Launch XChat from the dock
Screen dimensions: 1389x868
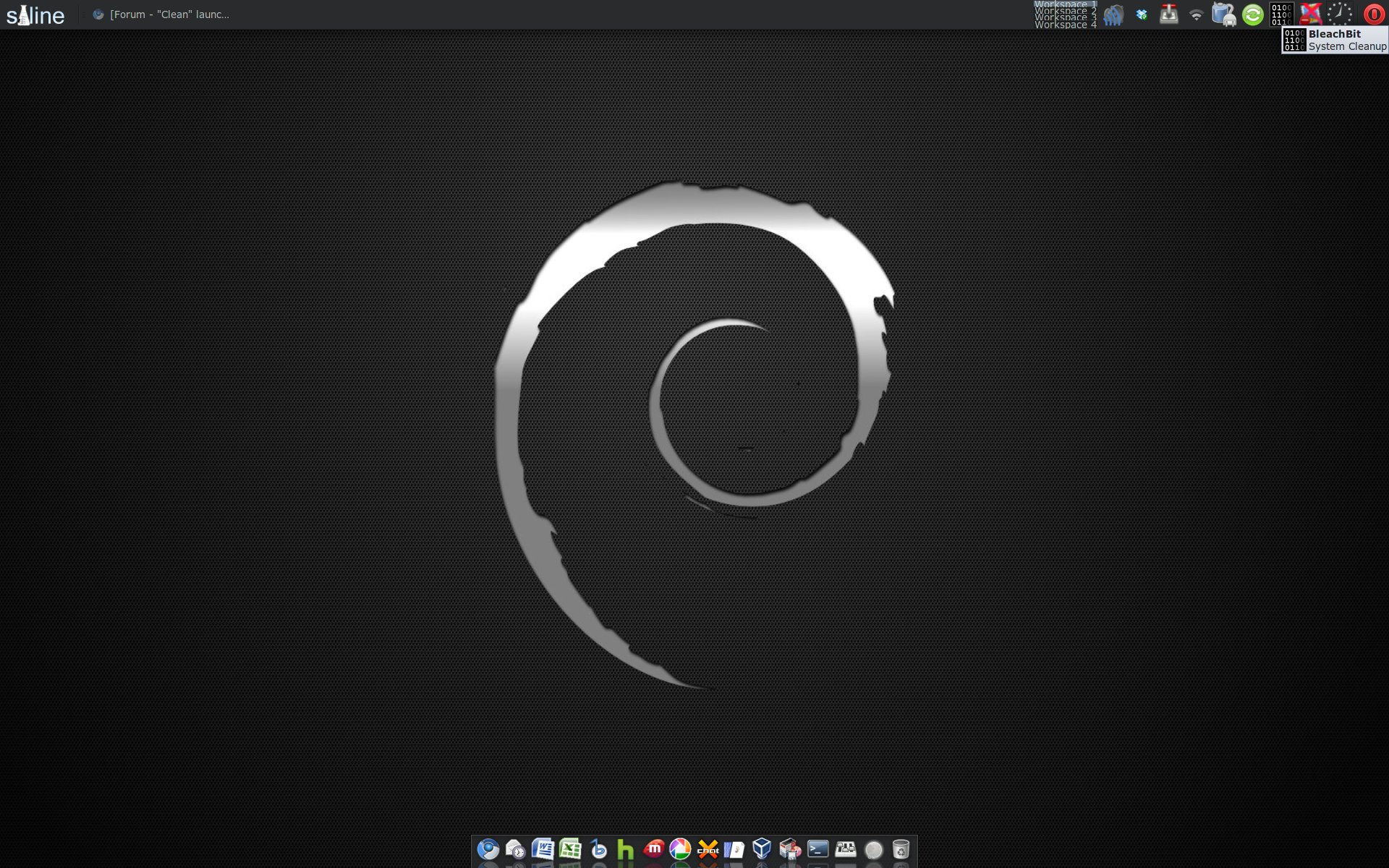tap(708, 849)
